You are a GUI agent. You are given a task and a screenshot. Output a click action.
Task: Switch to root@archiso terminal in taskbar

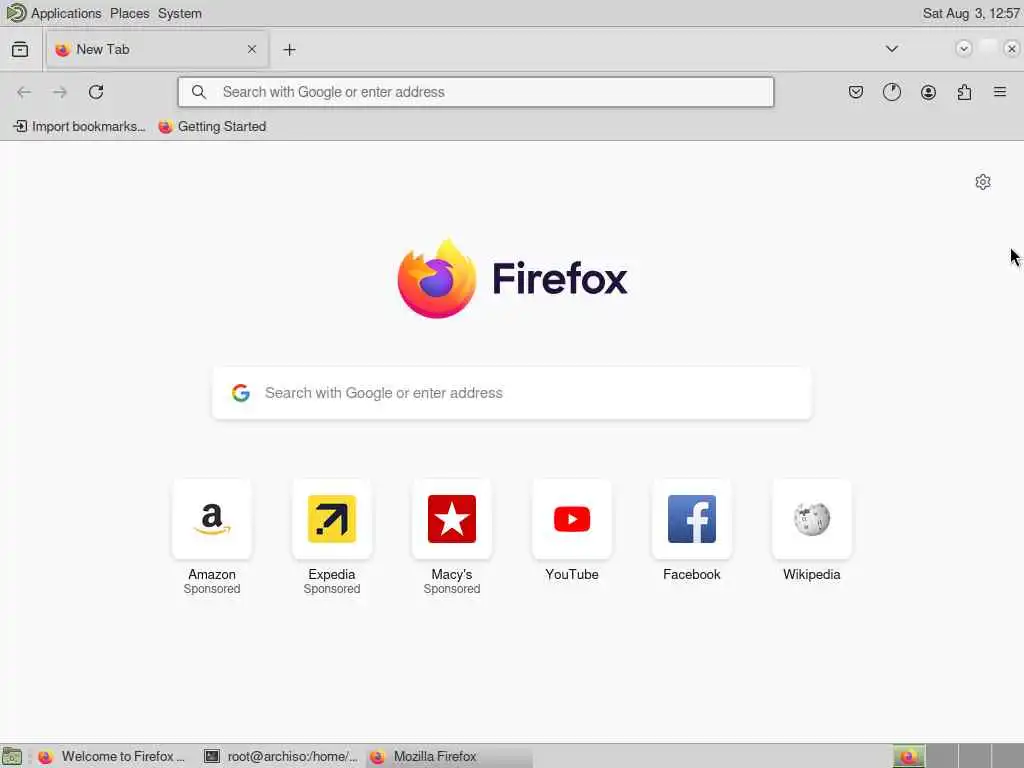point(281,756)
